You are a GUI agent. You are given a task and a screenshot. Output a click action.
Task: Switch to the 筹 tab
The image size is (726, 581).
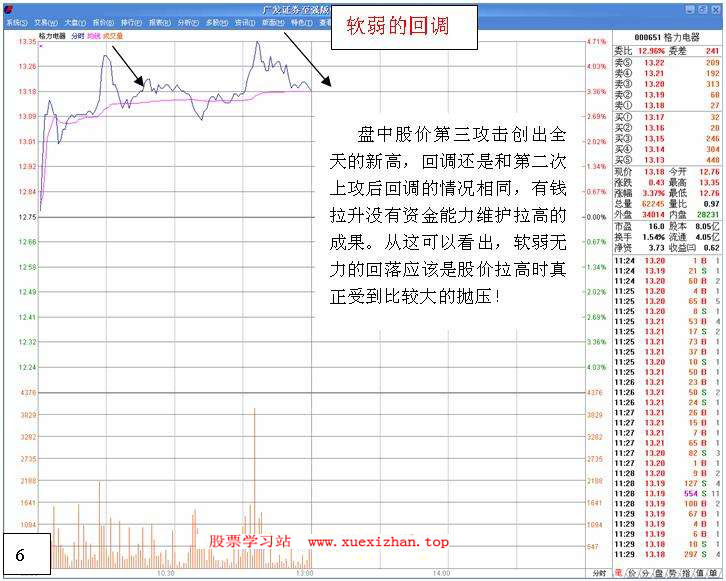[x=715, y=573]
